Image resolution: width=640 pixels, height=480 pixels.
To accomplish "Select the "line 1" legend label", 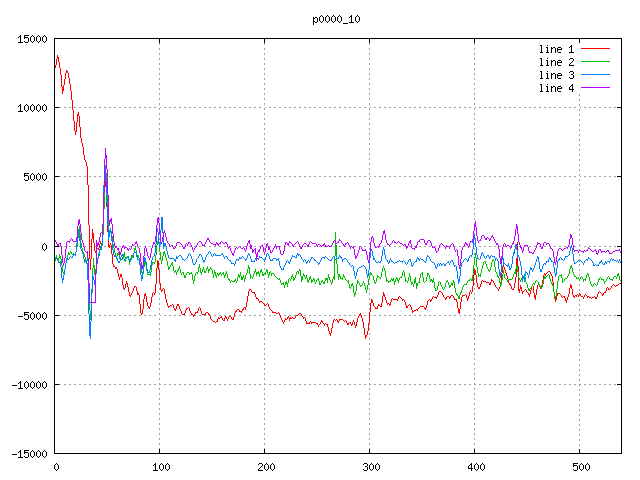I will (x=557, y=49).
